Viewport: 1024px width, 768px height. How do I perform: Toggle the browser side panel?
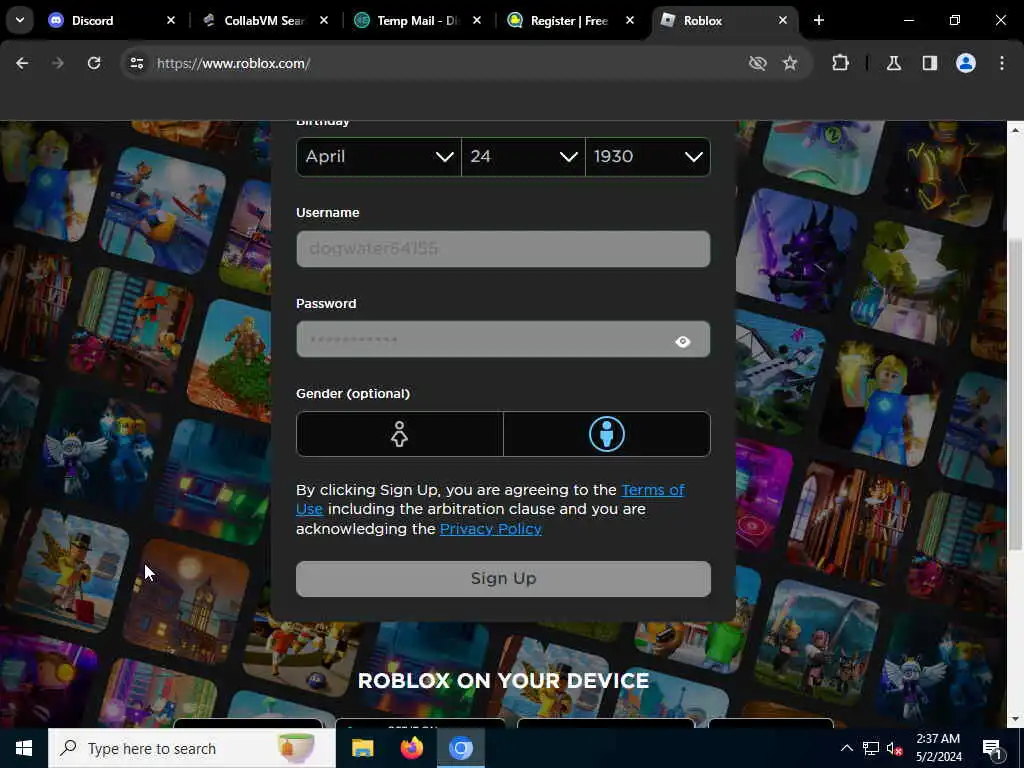point(930,63)
